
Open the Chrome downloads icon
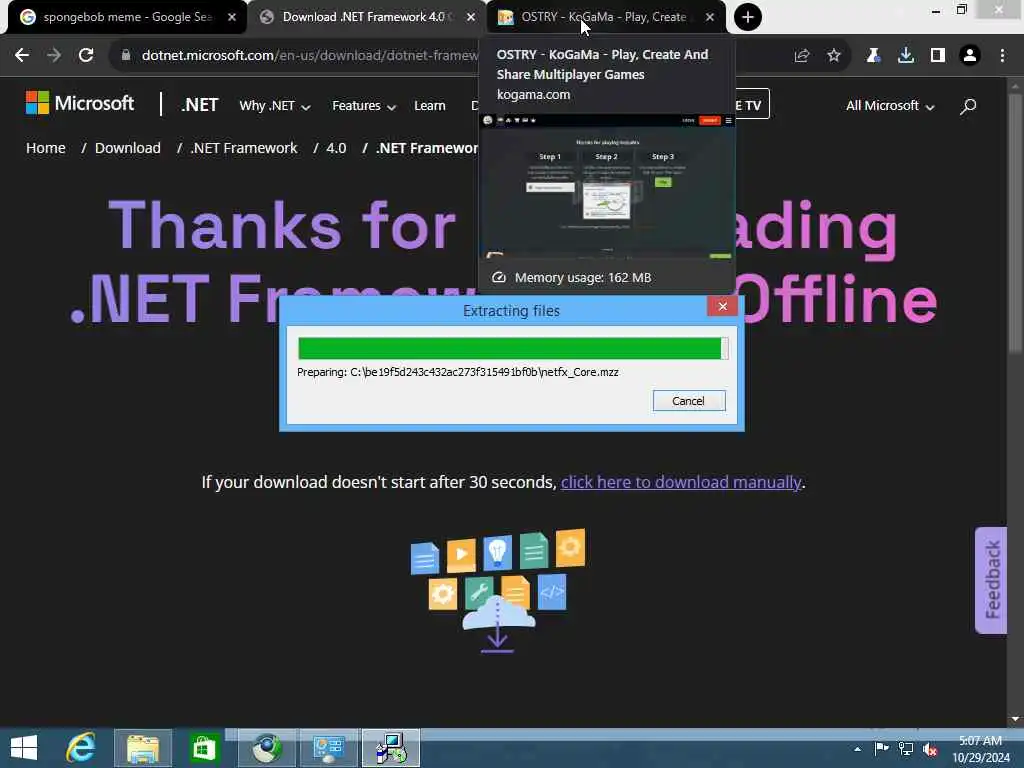click(x=906, y=56)
